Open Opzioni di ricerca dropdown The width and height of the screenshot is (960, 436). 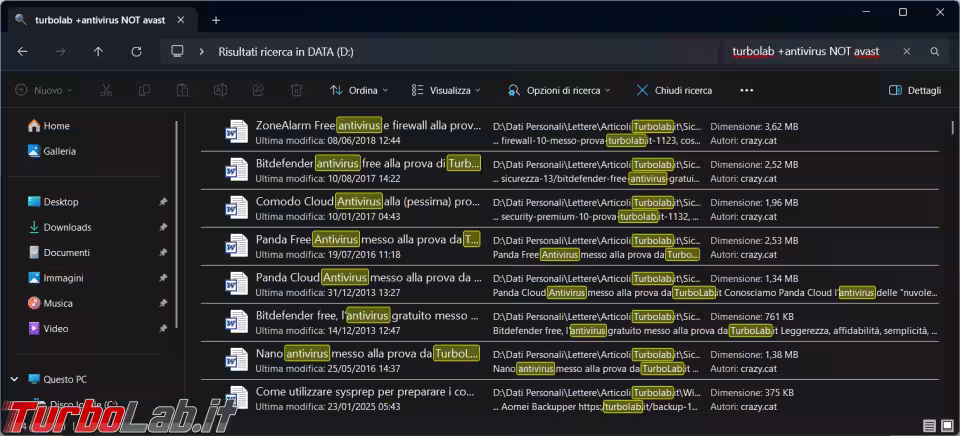click(x=559, y=90)
